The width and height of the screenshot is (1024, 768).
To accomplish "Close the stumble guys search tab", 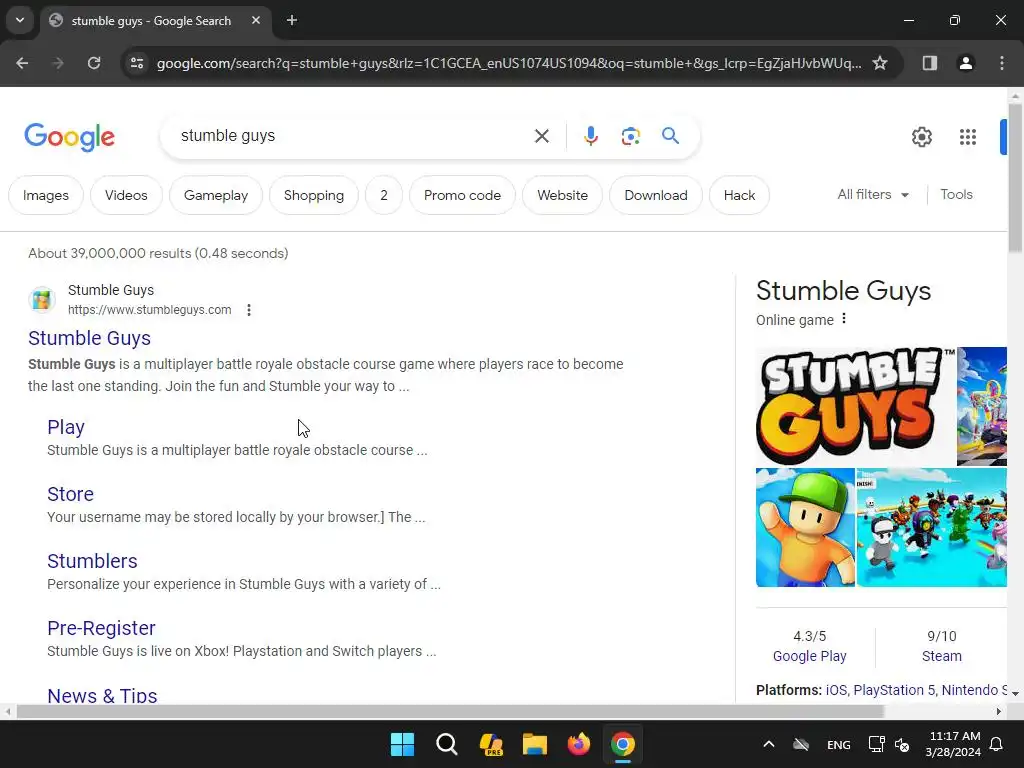I will [x=256, y=20].
